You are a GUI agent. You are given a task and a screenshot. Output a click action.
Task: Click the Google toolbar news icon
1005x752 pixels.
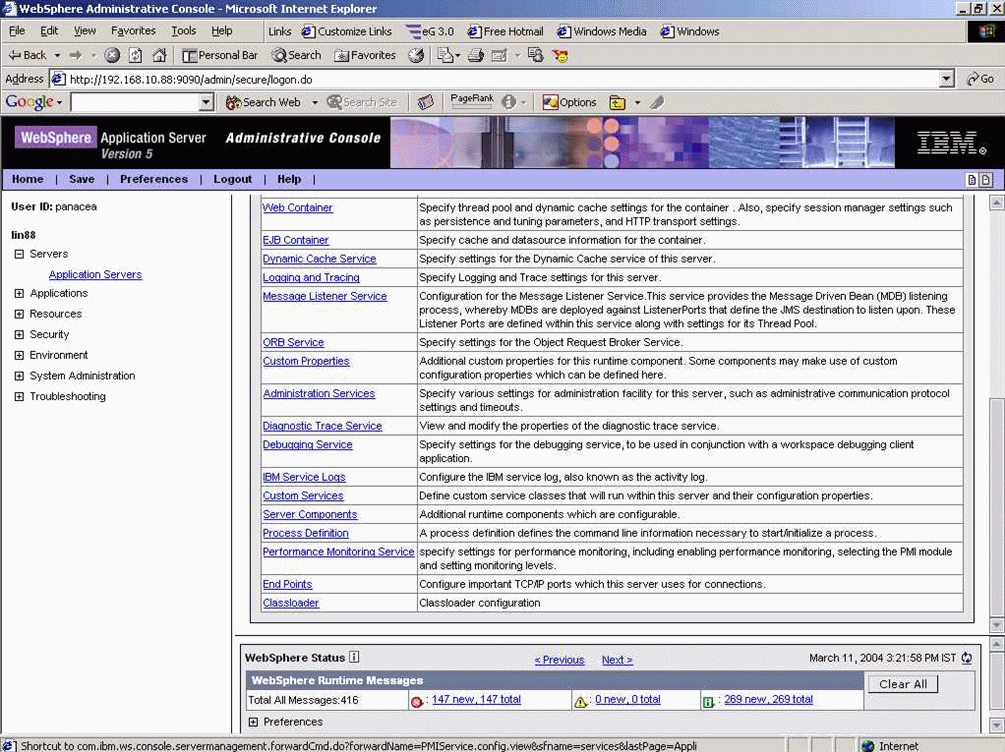425,102
